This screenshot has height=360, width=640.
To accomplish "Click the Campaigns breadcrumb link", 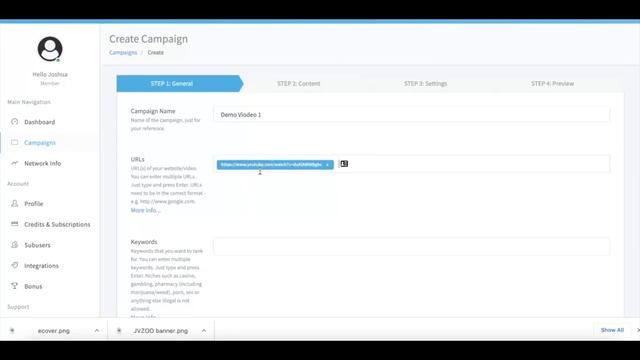I will (123, 53).
